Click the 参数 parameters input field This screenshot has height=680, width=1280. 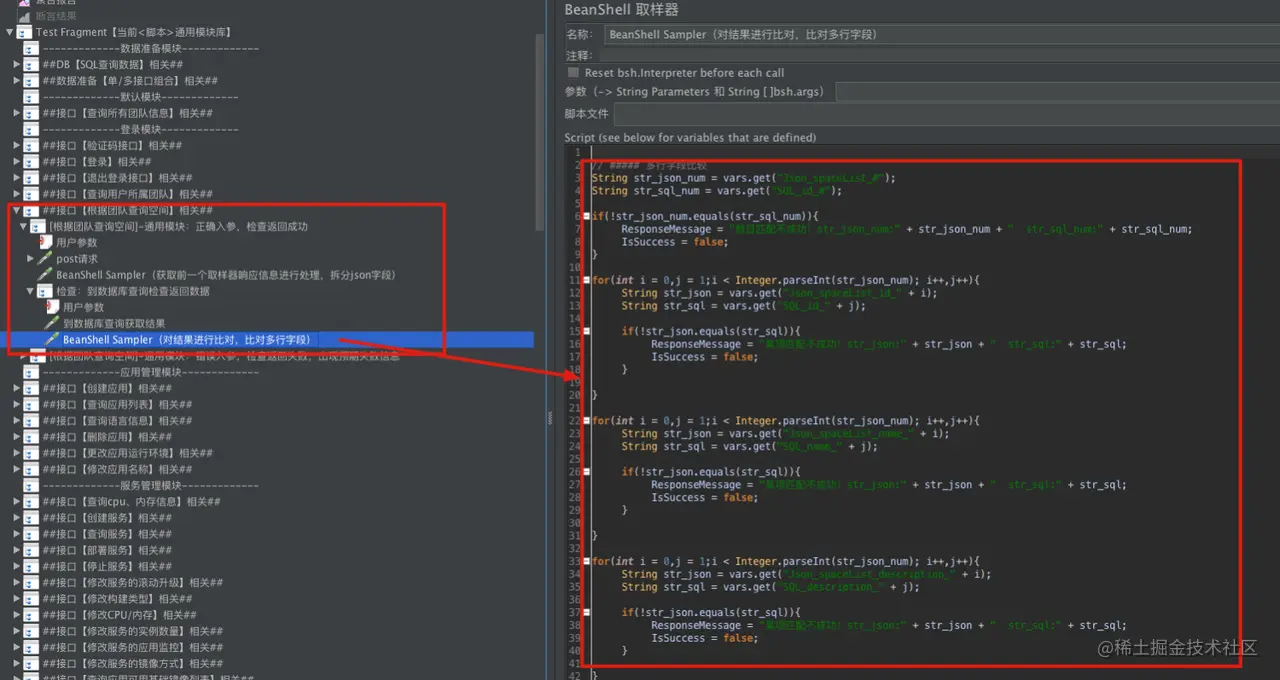pyautogui.click(x=1057, y=92)
